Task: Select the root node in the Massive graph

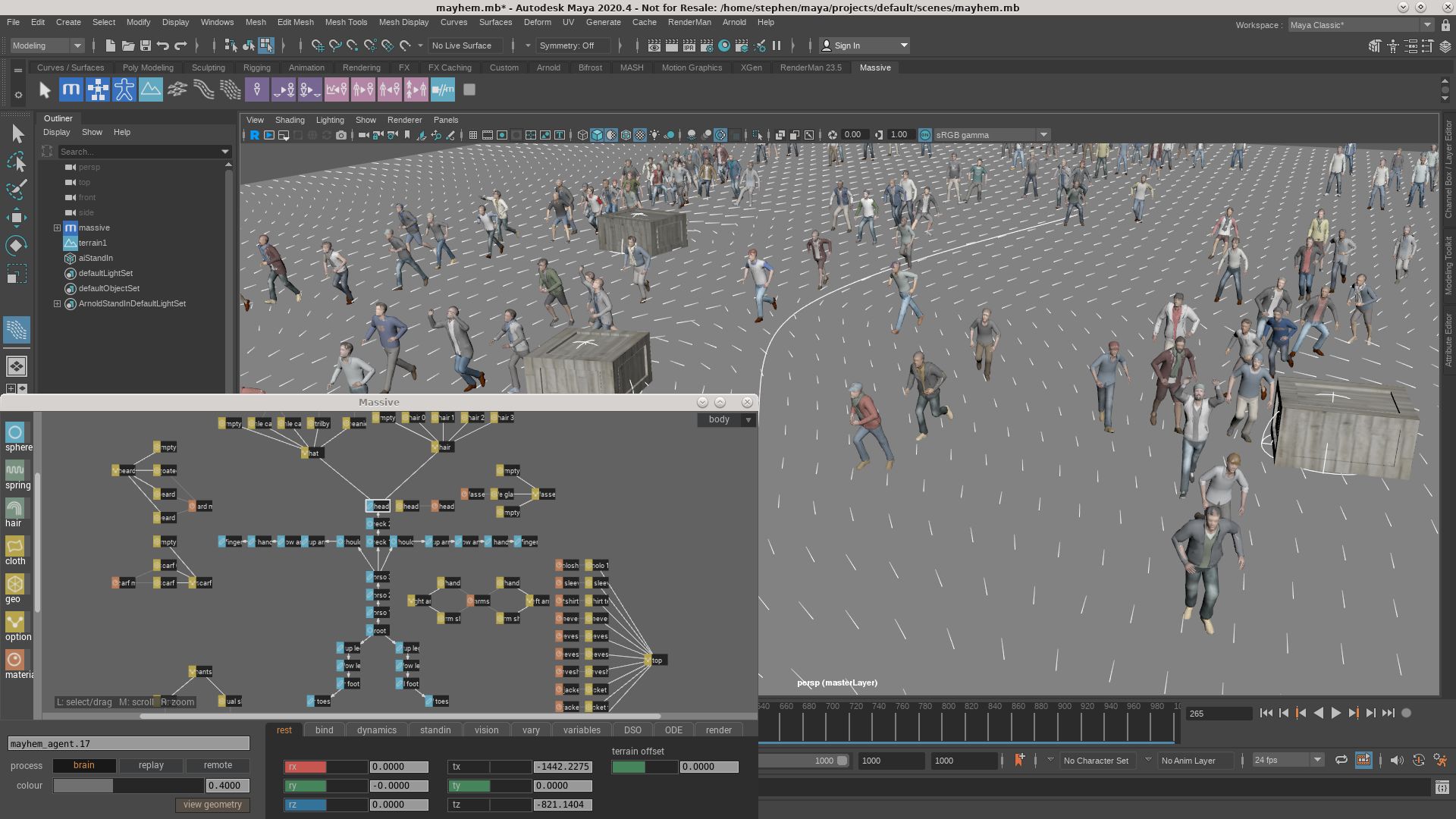Action: pyautogui.click(x=378, y=630)
